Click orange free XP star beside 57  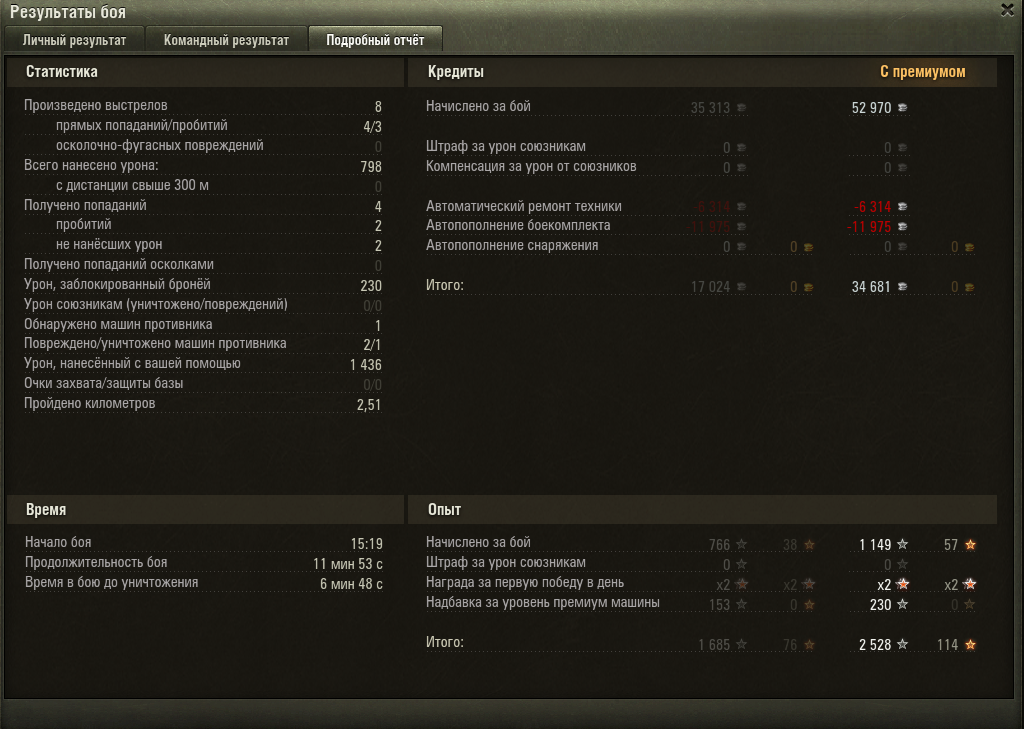coord(970,544)
